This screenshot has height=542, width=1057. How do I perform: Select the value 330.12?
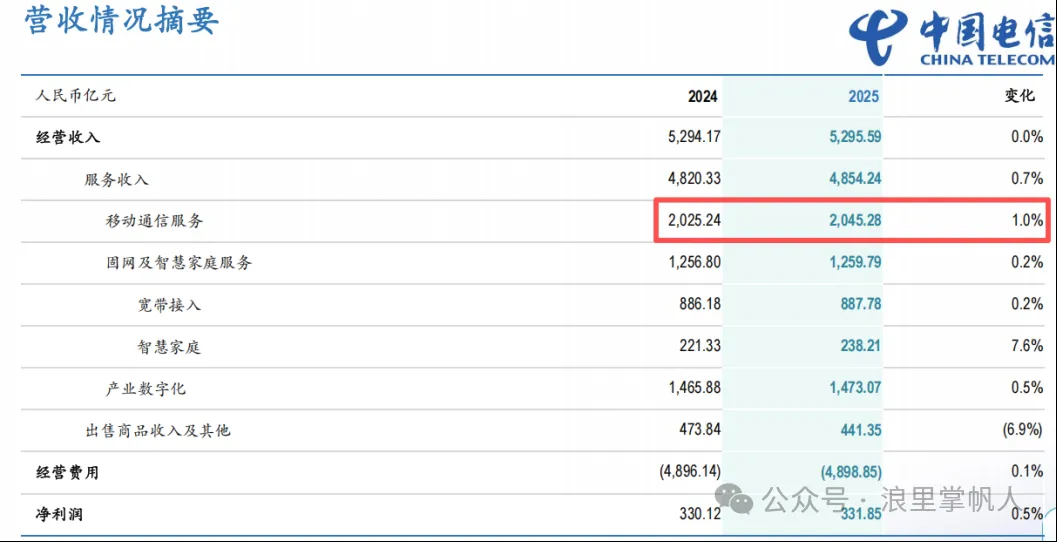click(700, 513)
